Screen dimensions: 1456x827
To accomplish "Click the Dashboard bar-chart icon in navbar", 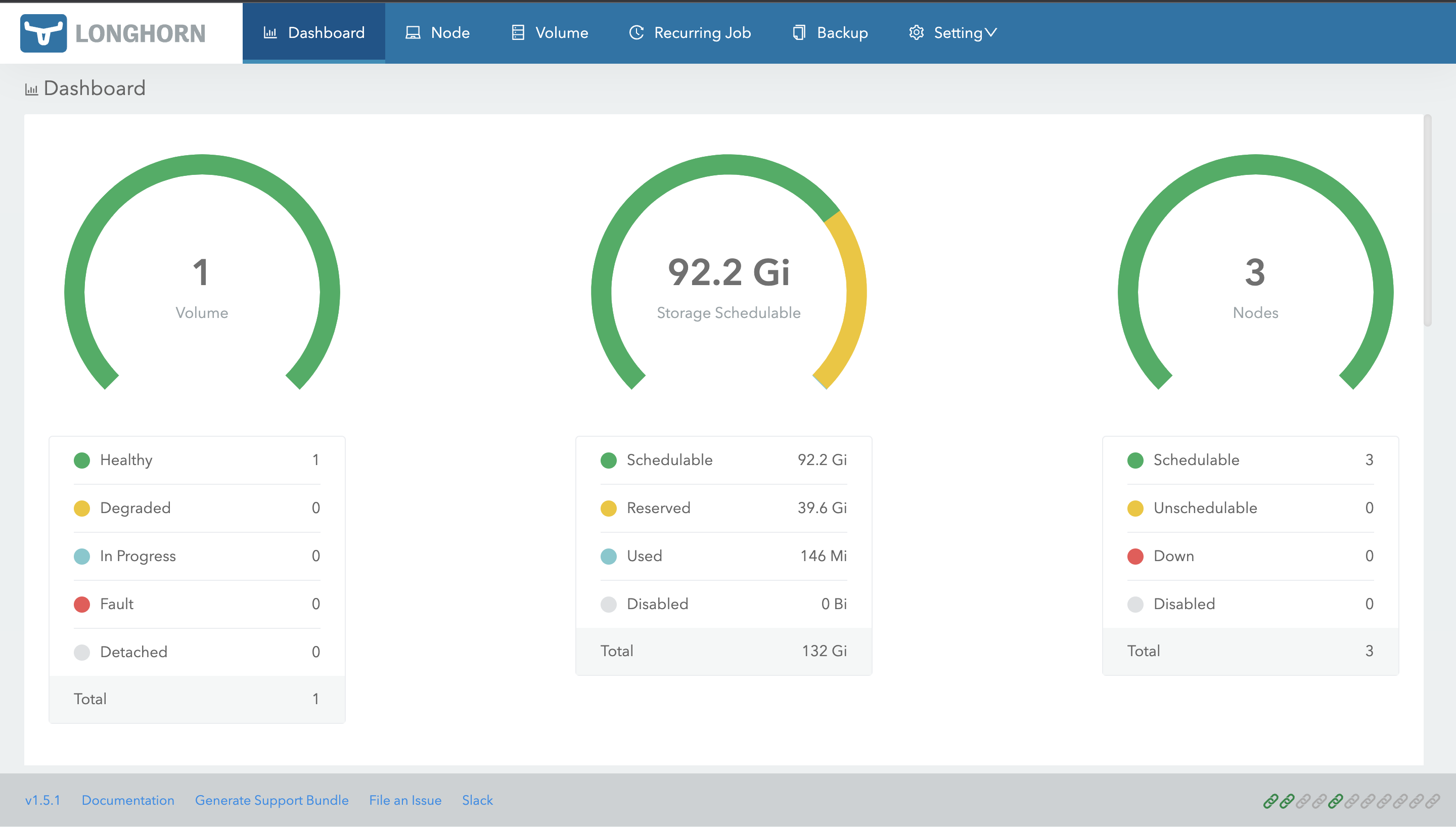I will tap(270, 33).
